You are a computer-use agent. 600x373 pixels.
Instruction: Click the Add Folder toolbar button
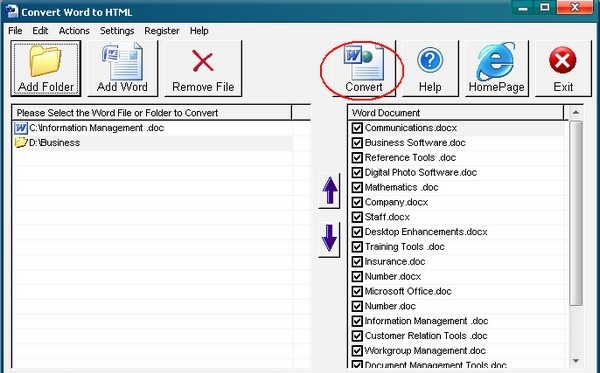pyautogui.click(x=46, y=68)
